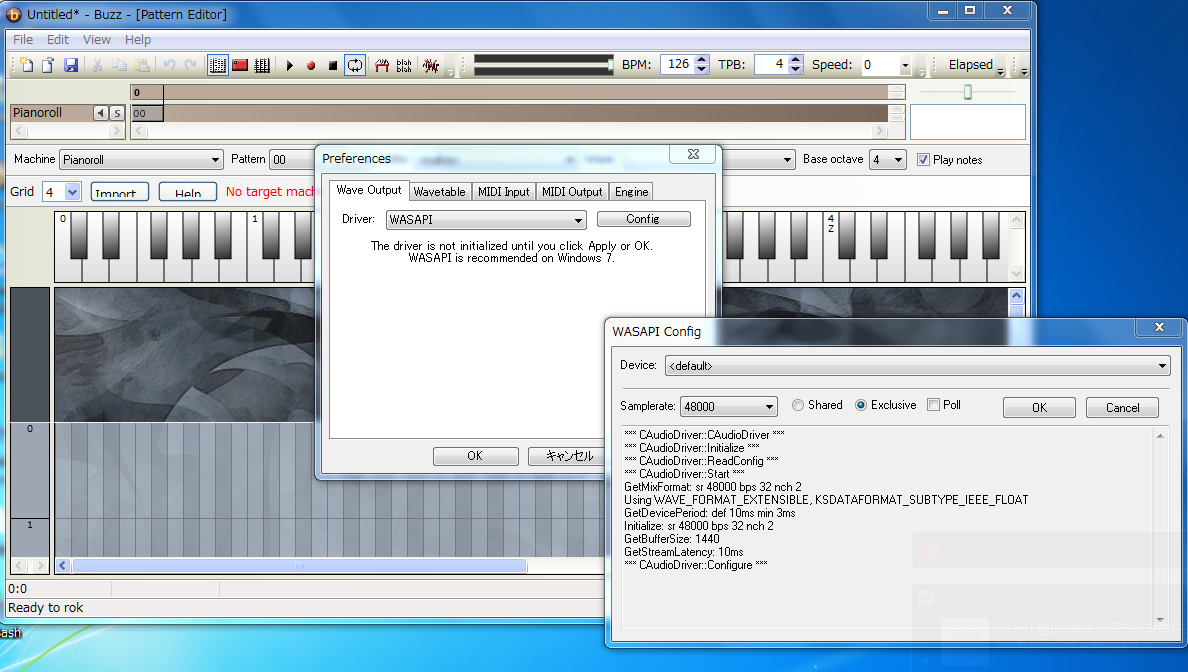1188x672 pixels.
Task: Expand the WASAPI Driver dropdown
Action: (486, 220)
